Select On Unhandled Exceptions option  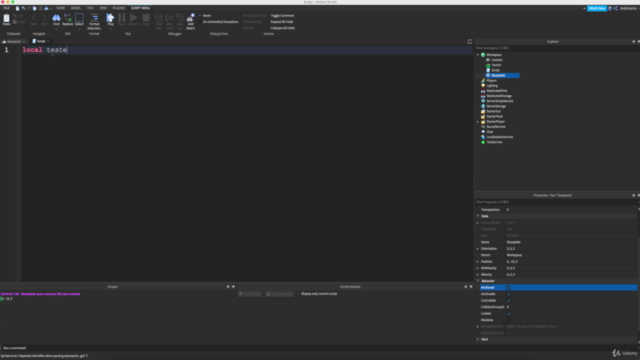pos(220,22)
